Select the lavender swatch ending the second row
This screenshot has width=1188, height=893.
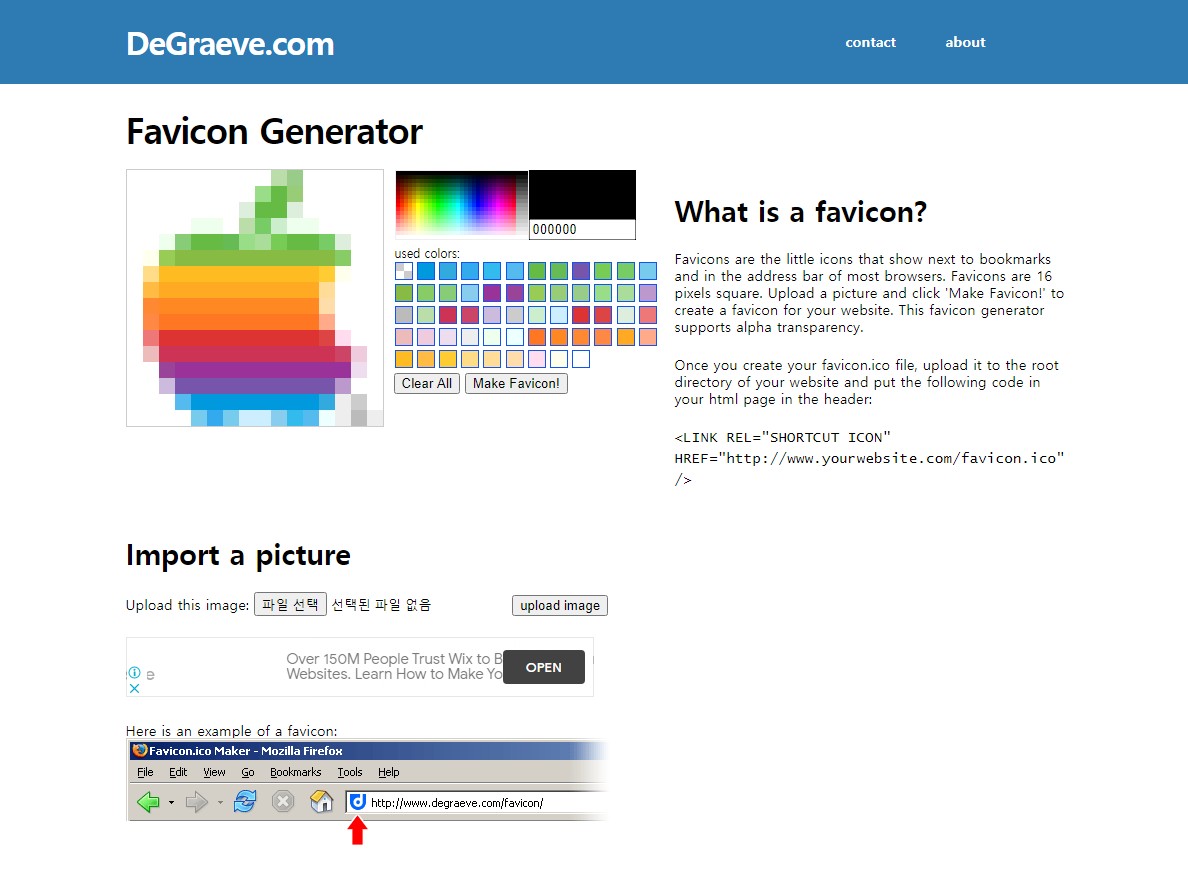pos(648,292)
